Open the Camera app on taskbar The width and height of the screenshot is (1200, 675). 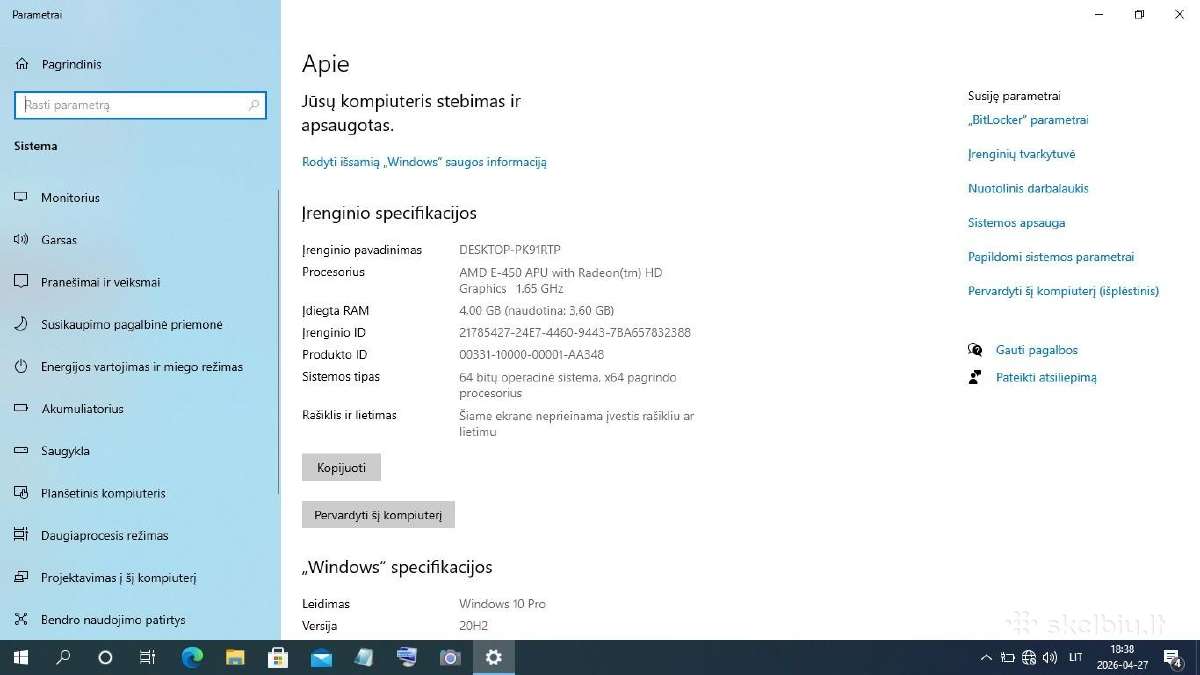(450, 657)
